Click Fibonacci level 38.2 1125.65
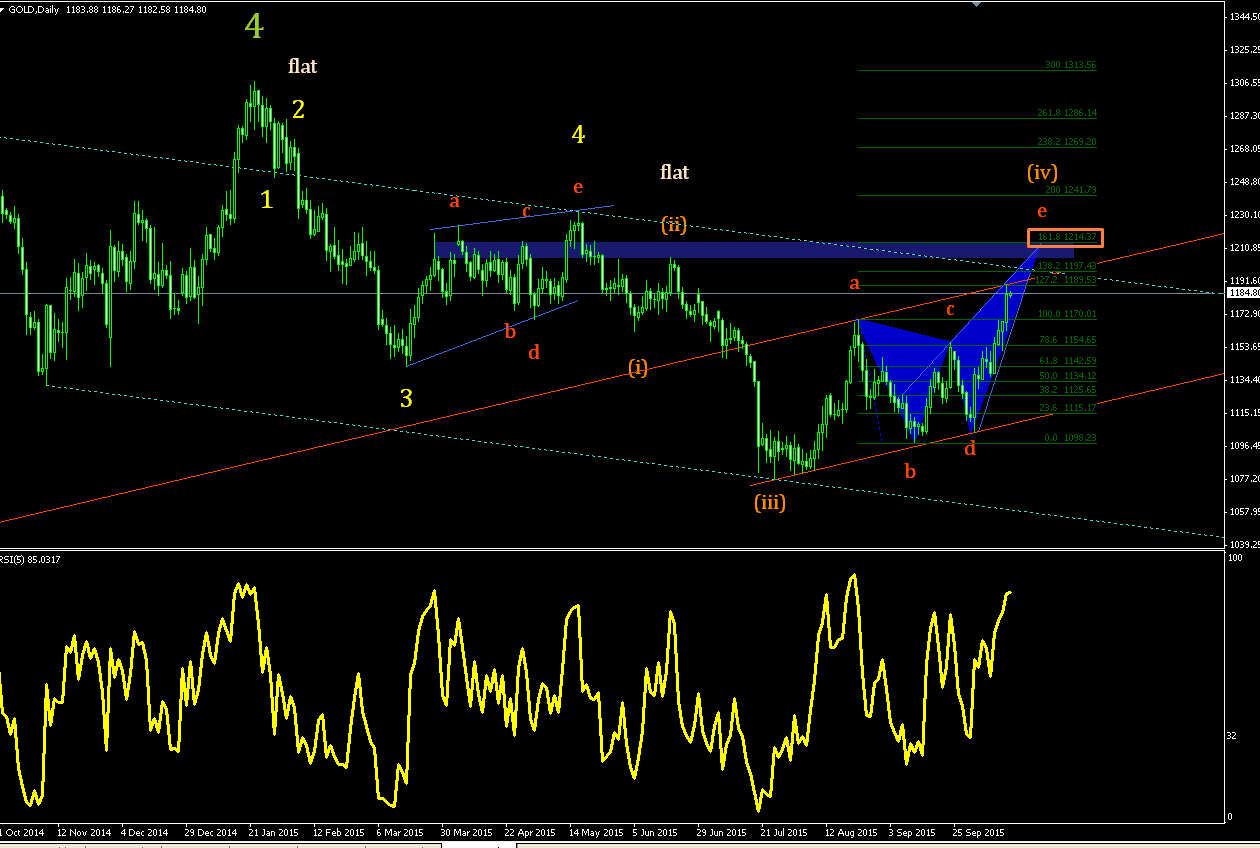 (1069, 390)
